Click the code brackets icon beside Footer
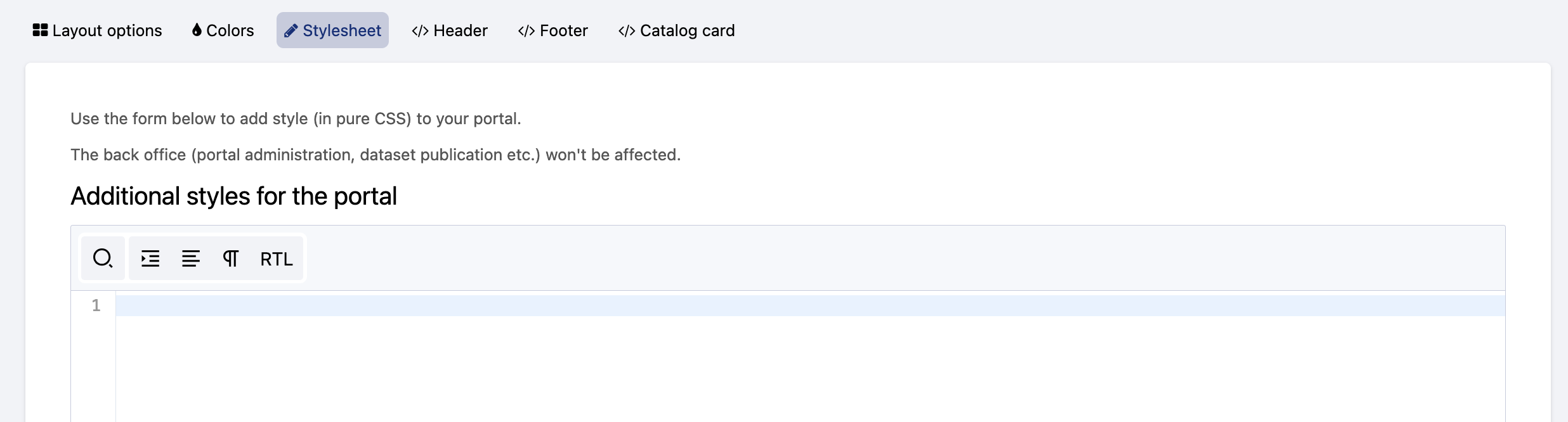The height and width of the screenshot is (422, 1568). (x=526, y=30)
